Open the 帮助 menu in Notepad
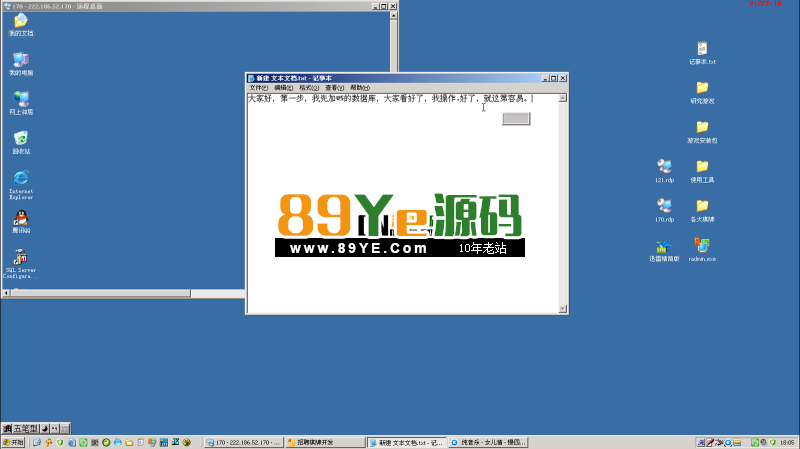Viewport: 800px width, 449px height. [x=360, y=88]
